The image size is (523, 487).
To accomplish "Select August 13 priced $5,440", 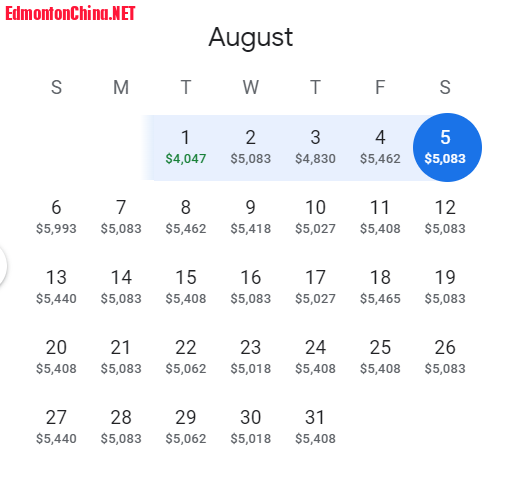I will pyautogui.click(x=56, y=287).
